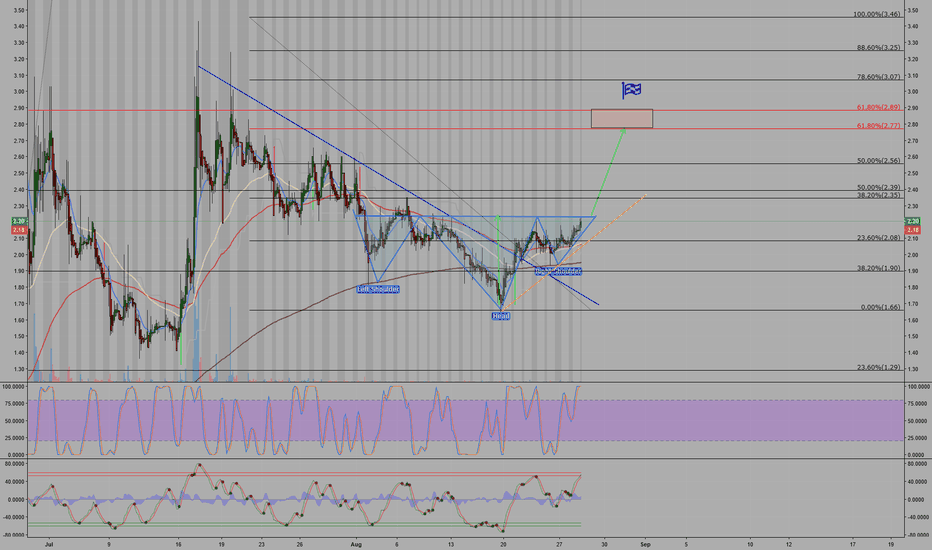This screenshot has height=550, width=932.
Task: Click the "10" date on time axis
Action: click(750, 543)
